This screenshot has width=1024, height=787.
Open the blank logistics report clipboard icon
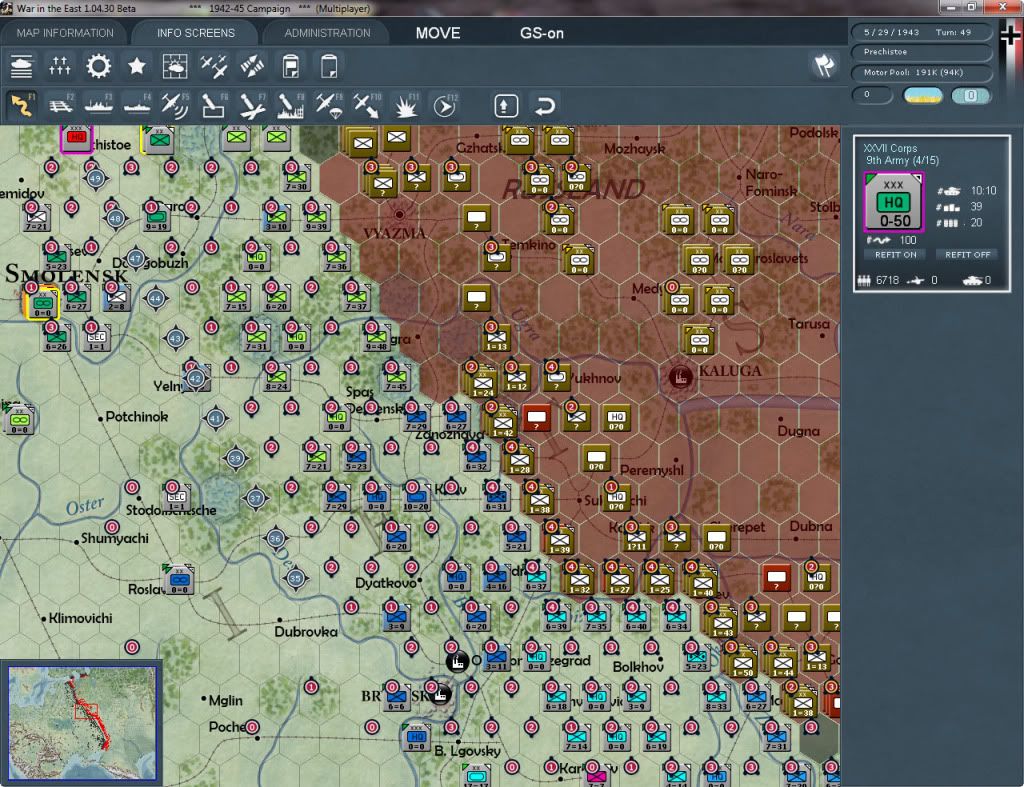coord(329,66)
